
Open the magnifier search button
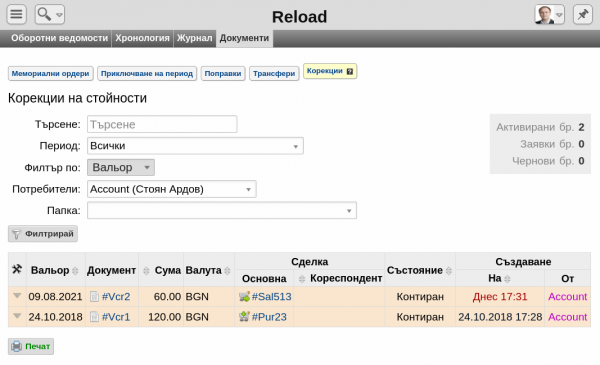50,15
